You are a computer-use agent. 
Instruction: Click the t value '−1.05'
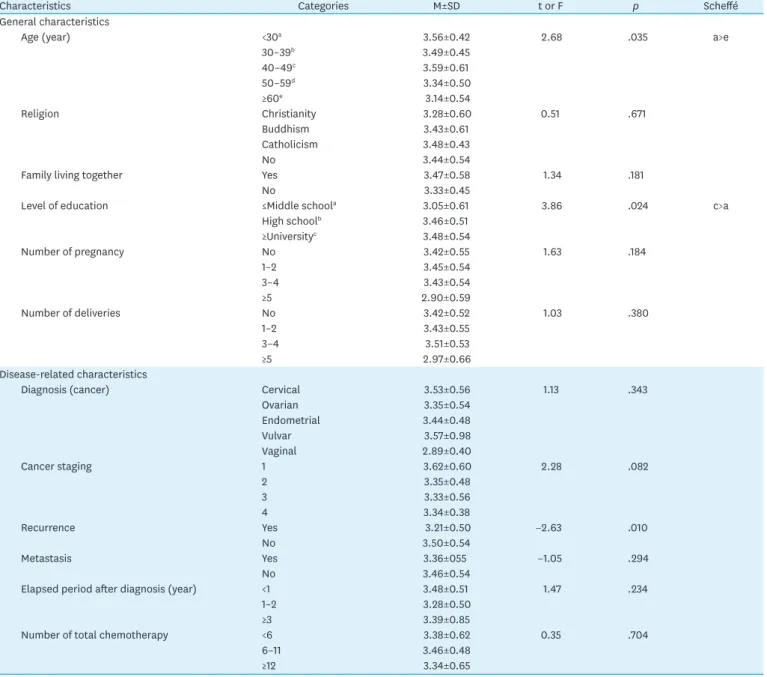click(550, 558)
